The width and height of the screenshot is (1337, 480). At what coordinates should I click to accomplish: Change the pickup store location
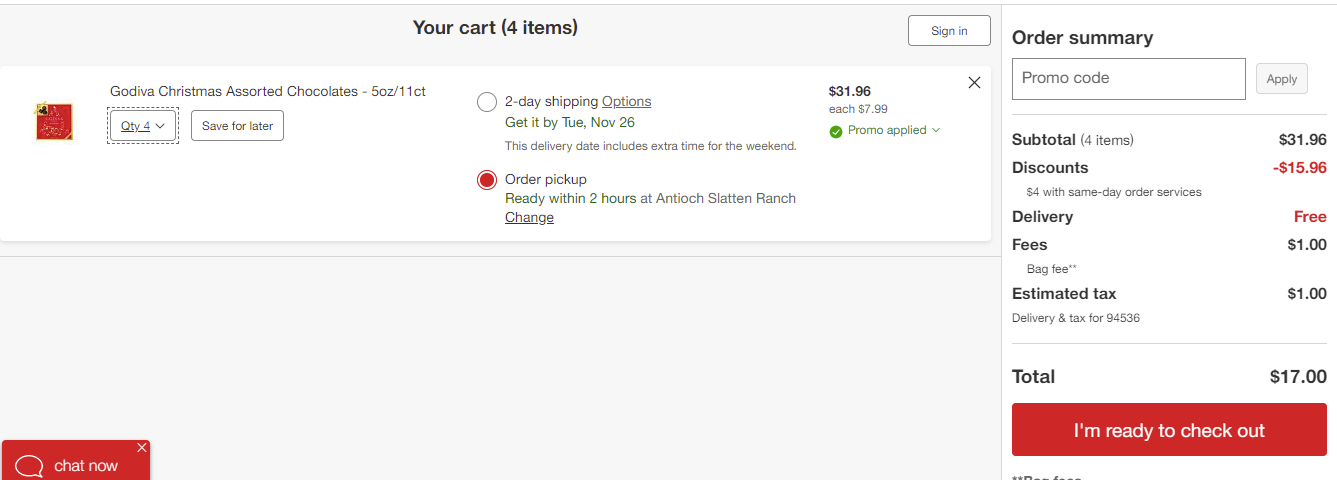tap(529, 217)
